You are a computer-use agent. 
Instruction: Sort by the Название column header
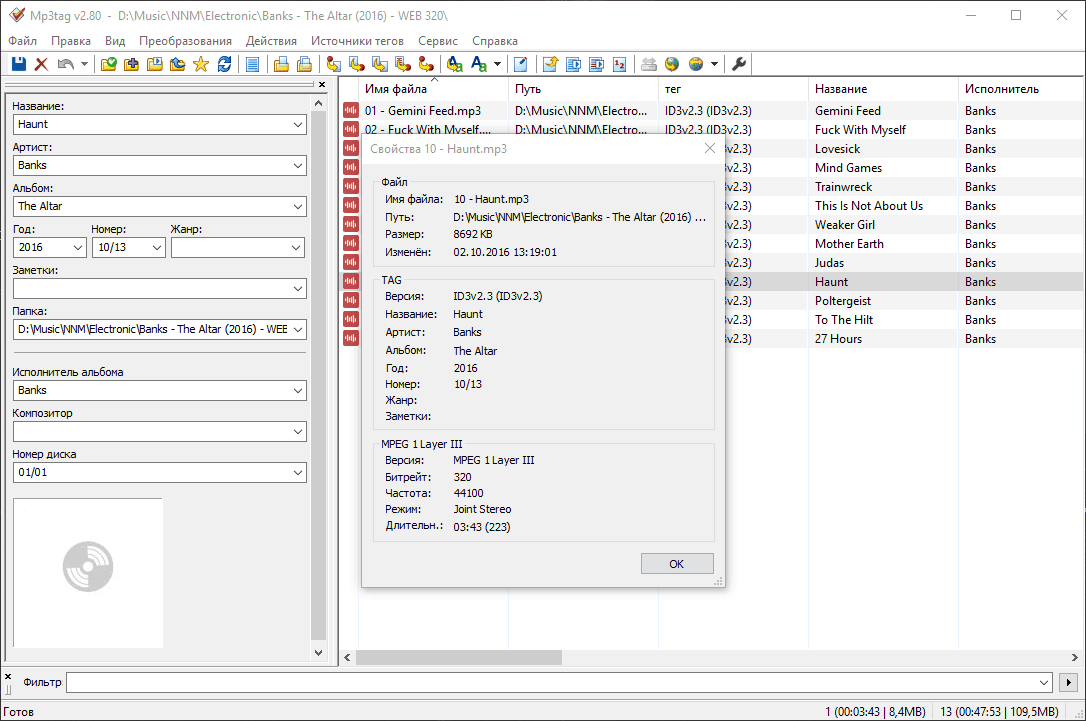883,89
